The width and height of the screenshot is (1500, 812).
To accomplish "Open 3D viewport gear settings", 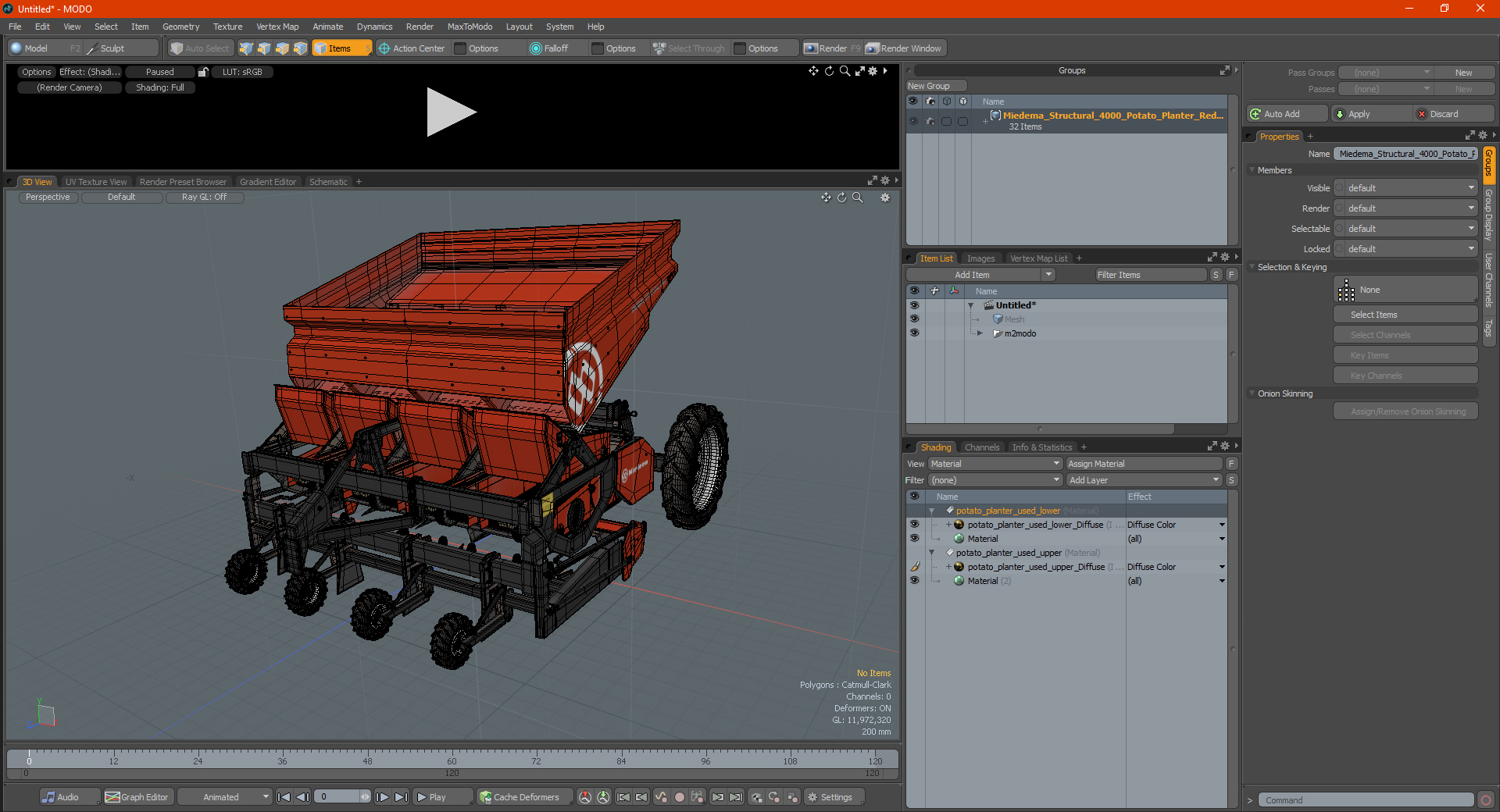I will (x=885, y=198).
